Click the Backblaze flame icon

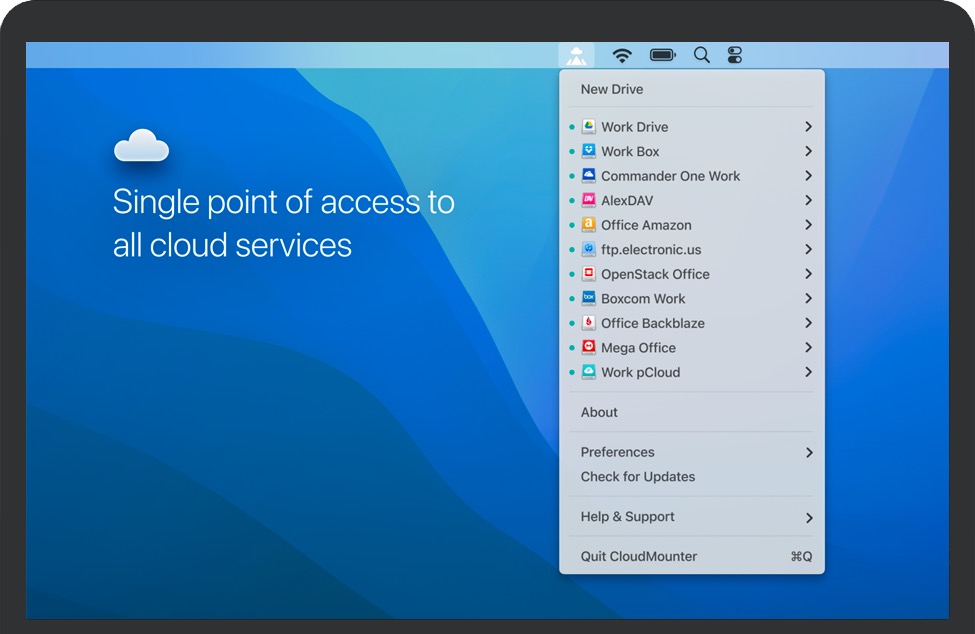point(588,323)
